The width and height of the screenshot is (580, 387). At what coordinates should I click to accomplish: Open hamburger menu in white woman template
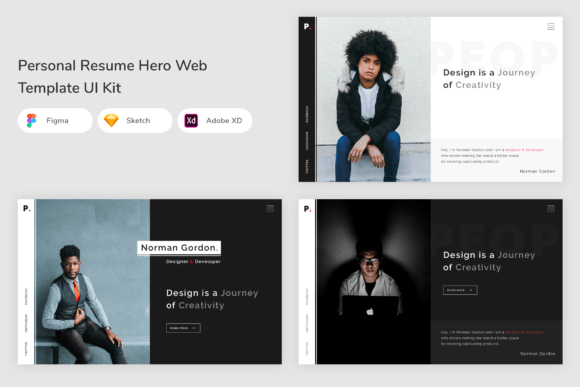(x=551, y=26)
